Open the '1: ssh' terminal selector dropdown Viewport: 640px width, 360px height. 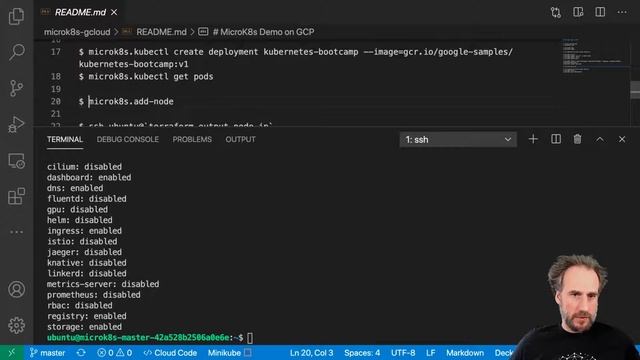point(458,140)
